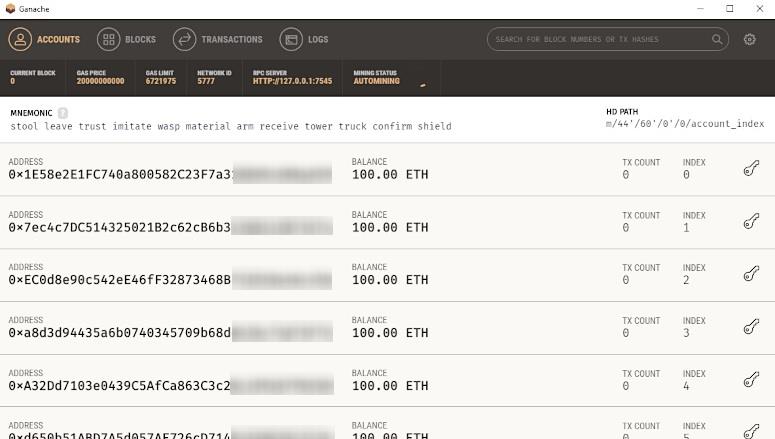Switch to the Logs tab
Viewport: 775px width, 439px height.
[x=304, y=40]
